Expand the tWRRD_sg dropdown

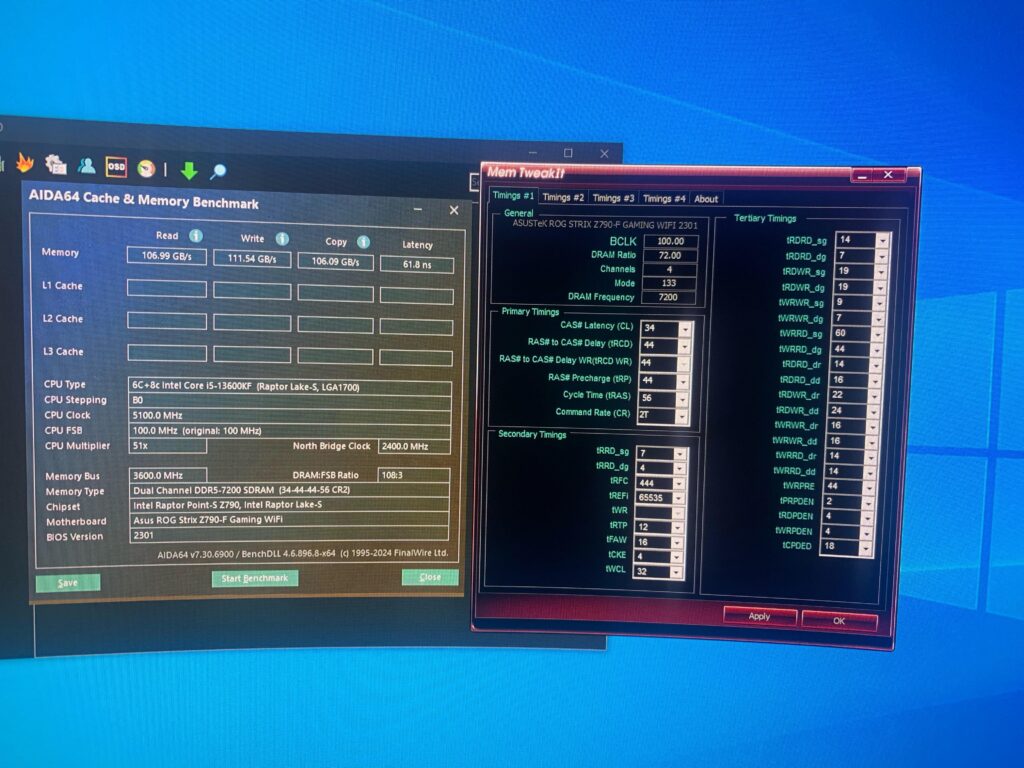878,334
